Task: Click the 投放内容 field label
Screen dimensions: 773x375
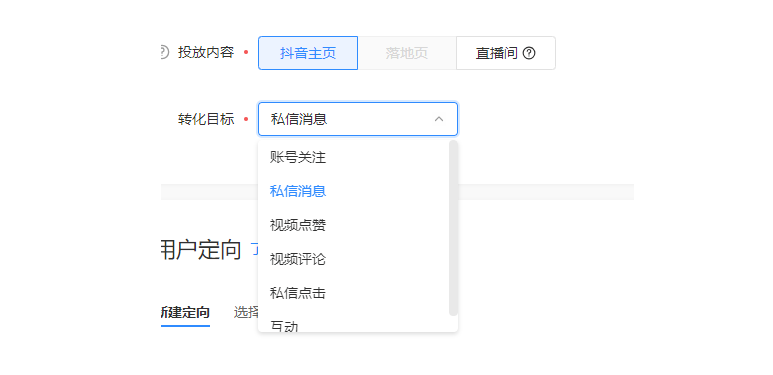Action: point(206,52)
